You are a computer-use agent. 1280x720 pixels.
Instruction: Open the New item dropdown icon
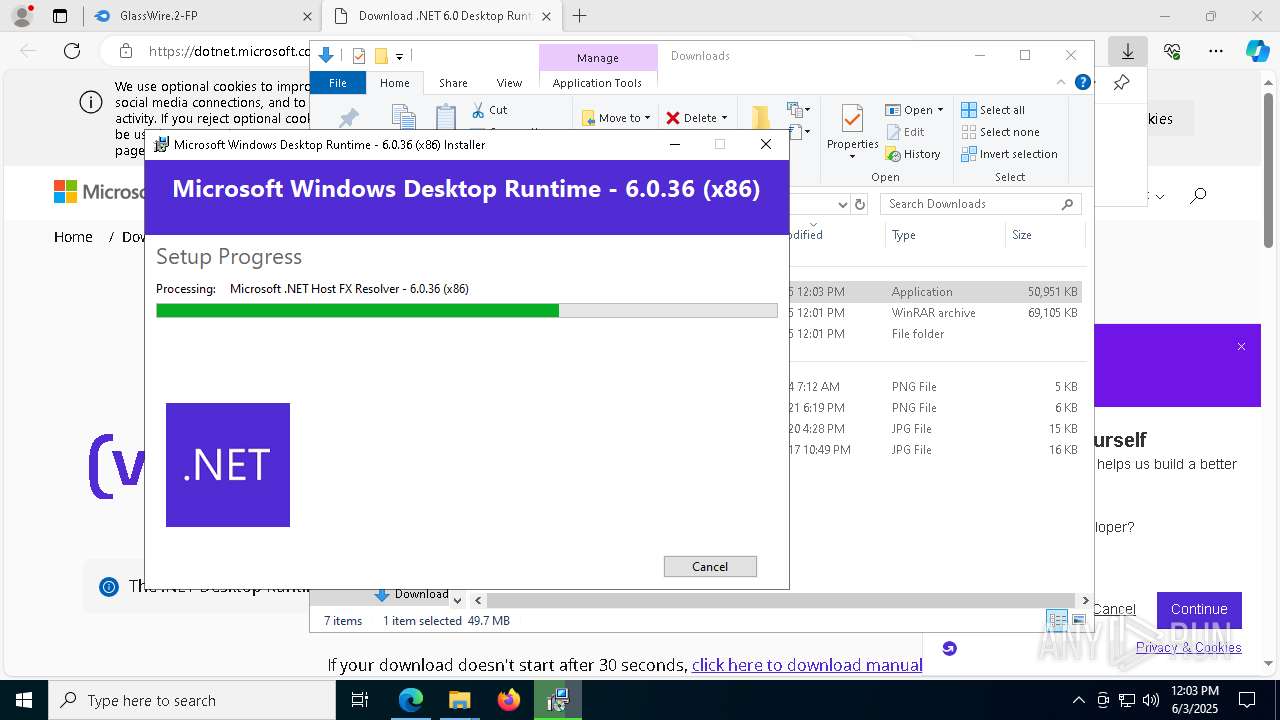pos(798,109)
